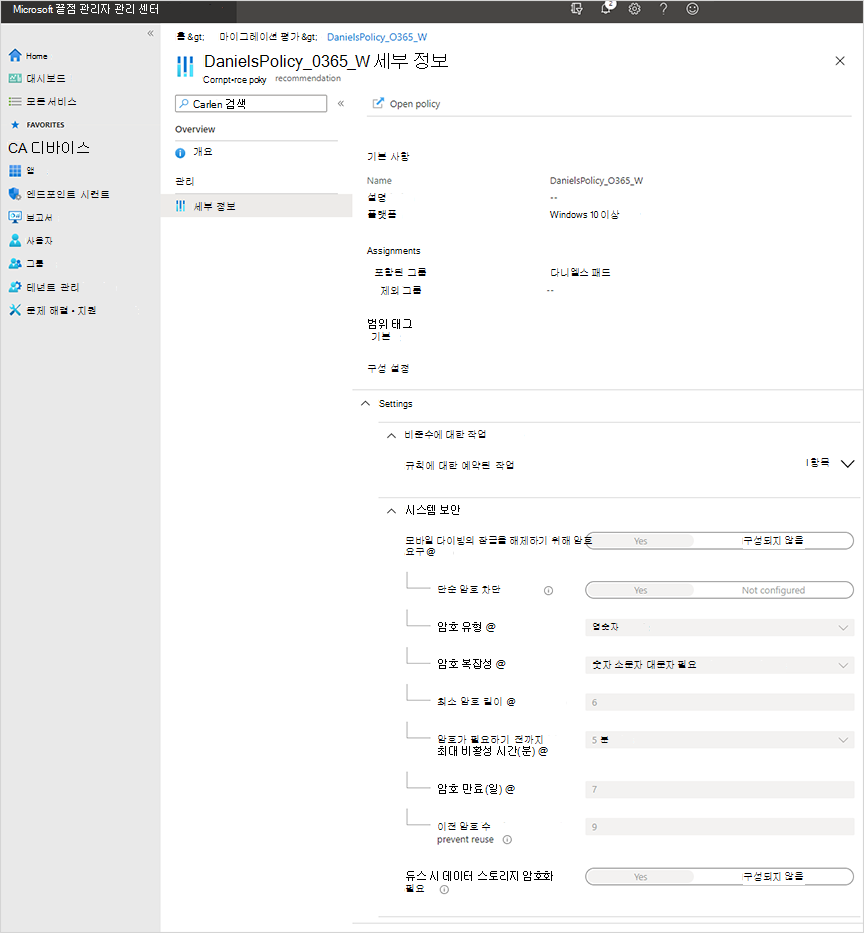864x933 pixels.
Task: Click the 엔드포인트 shield icon in sidebar
Action: (x=15, y=194)
